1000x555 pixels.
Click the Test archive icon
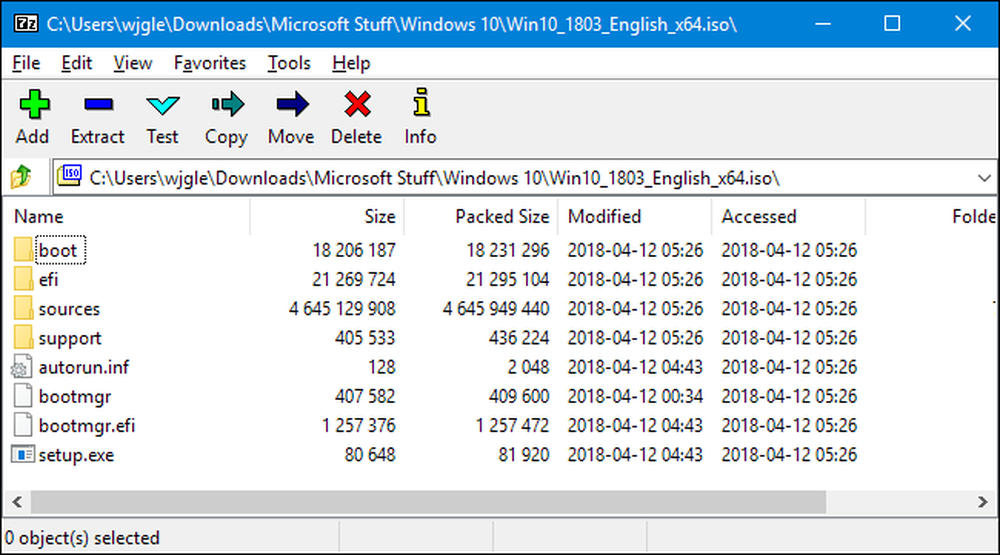pyautogui.click(x=163, y=105)
